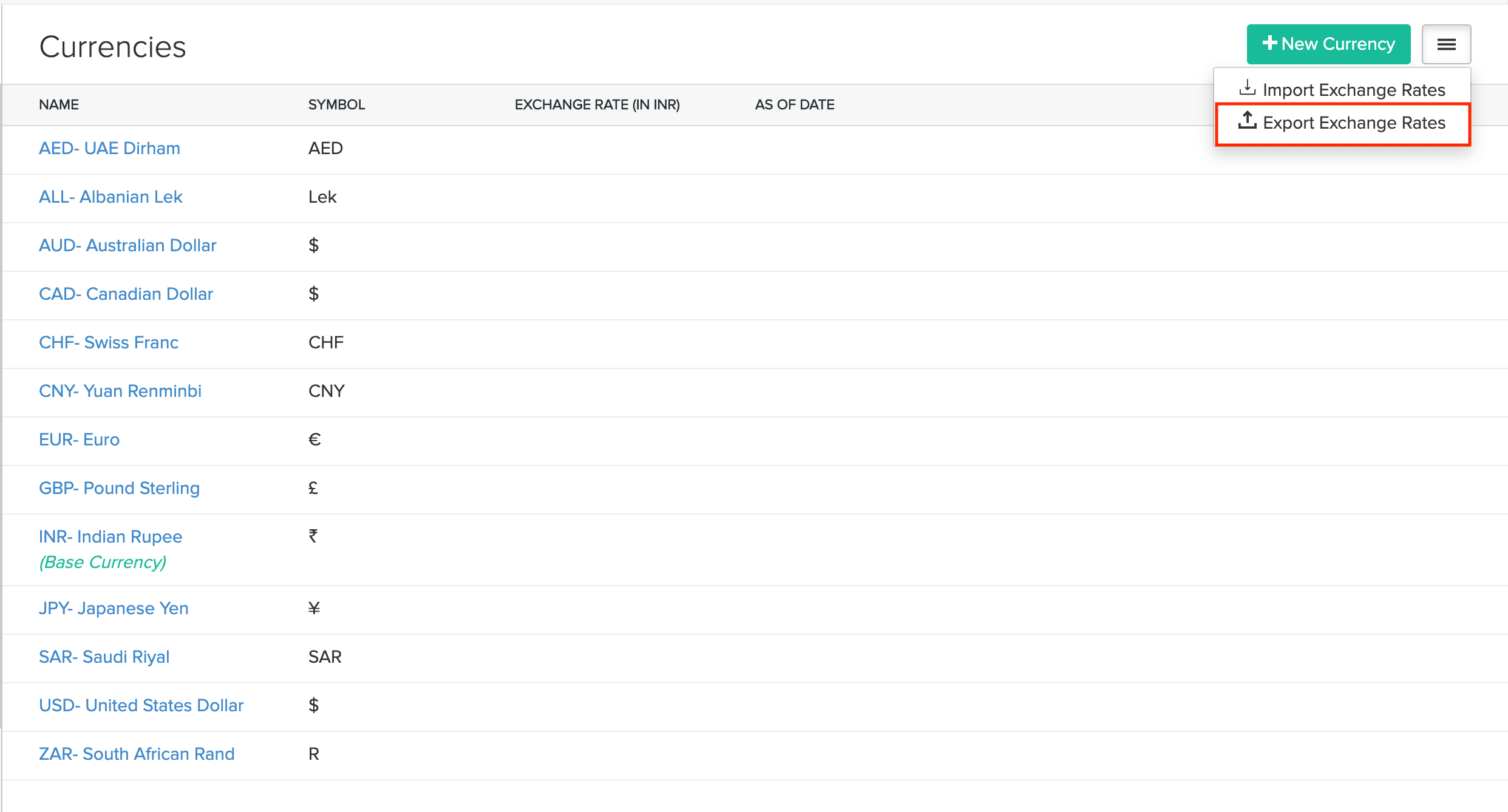Click CNY- Yuan Renminbi link
This screenshot has width=1508, height=812.
point(120,391)
